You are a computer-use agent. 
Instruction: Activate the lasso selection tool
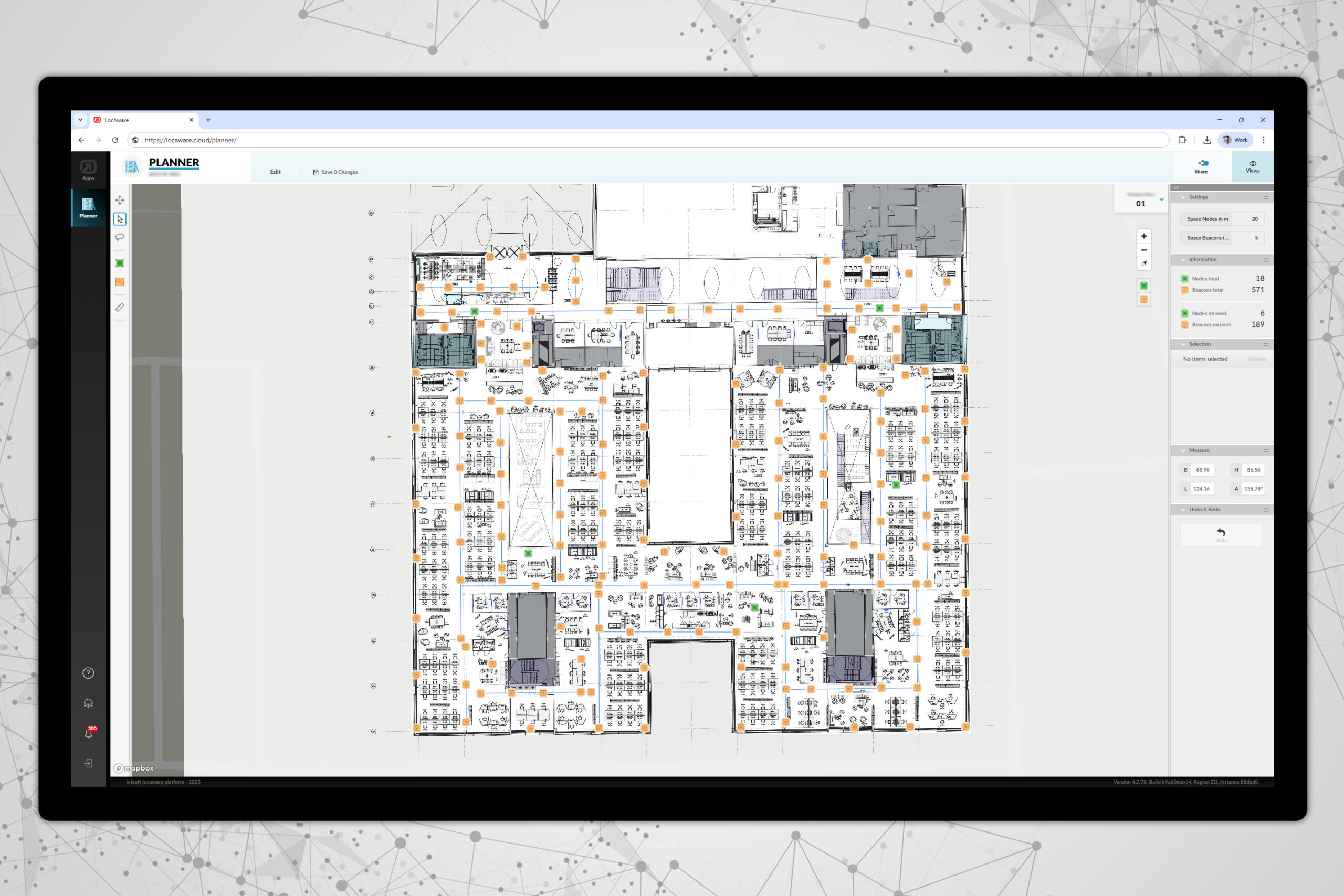120,237
